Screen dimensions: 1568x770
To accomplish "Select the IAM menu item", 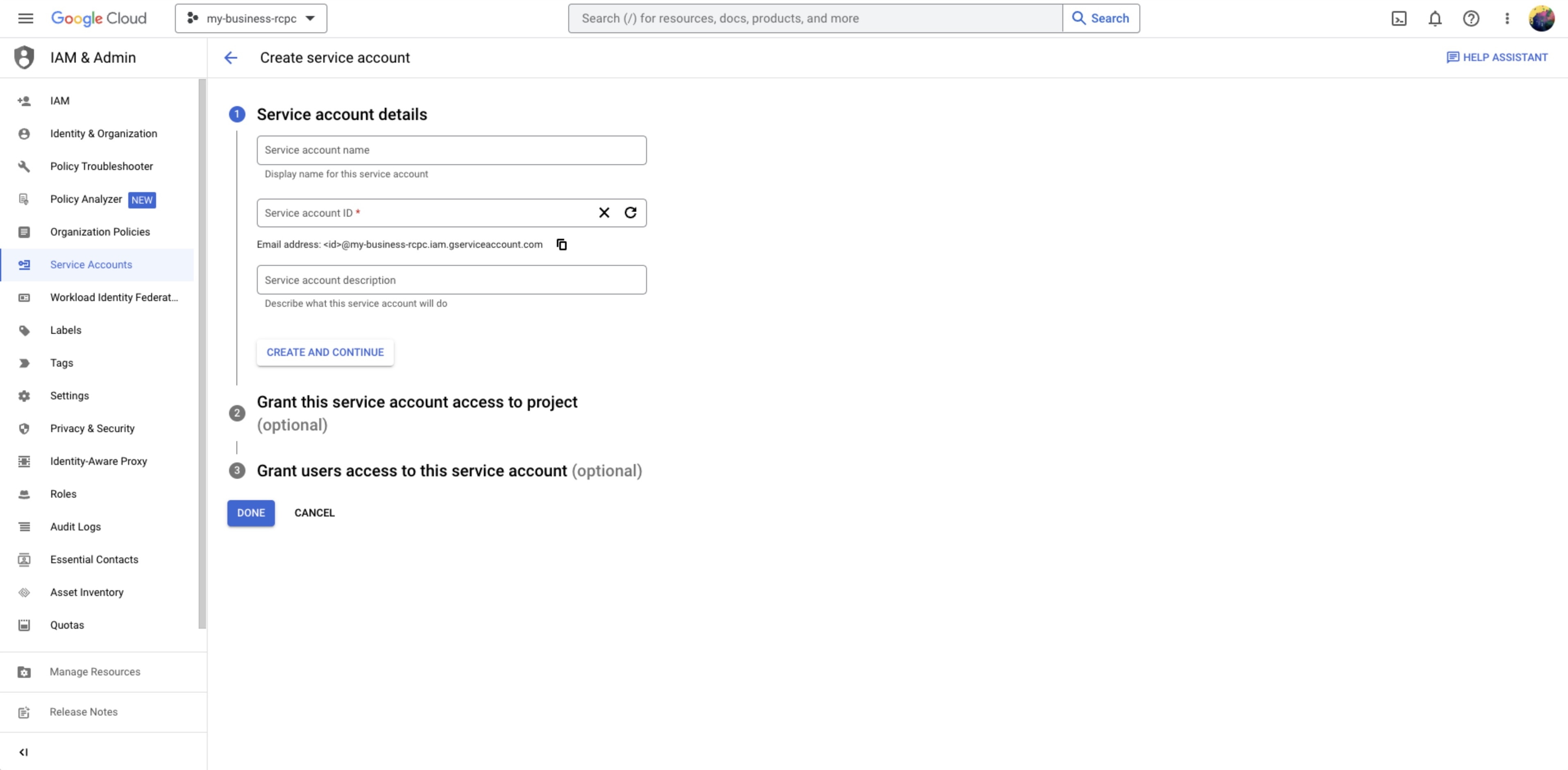I will tap(60, 100).
